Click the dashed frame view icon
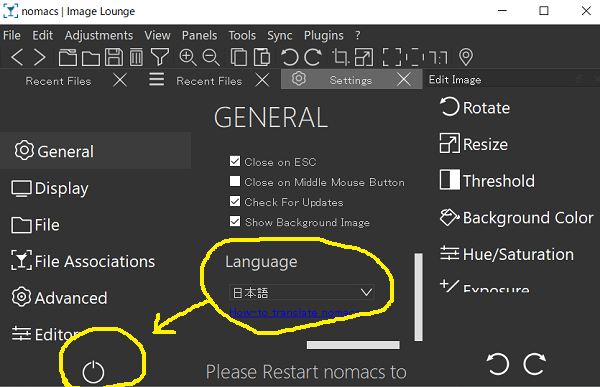The height and width of the screenshot is (387, 600). (x=414, y=57)
